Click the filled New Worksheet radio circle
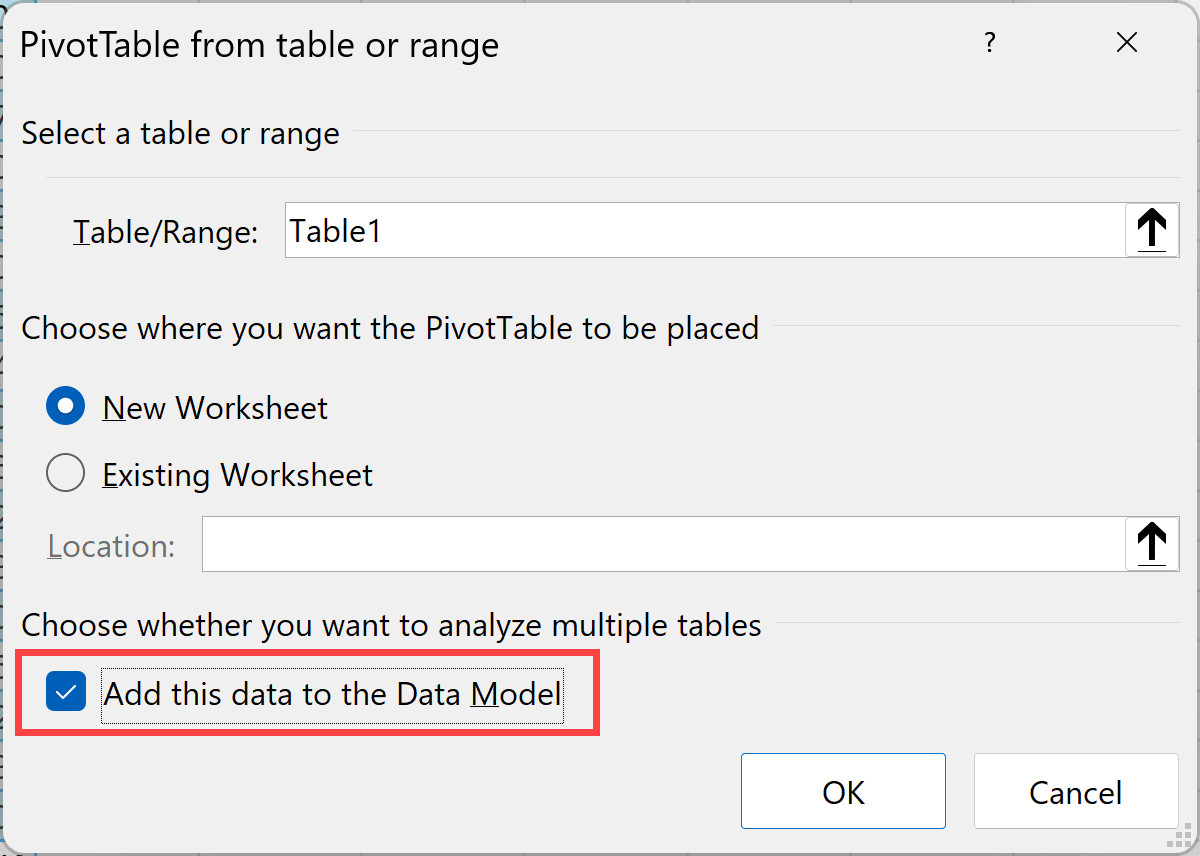The image size is (1200, 856). (x=65, y=406)
